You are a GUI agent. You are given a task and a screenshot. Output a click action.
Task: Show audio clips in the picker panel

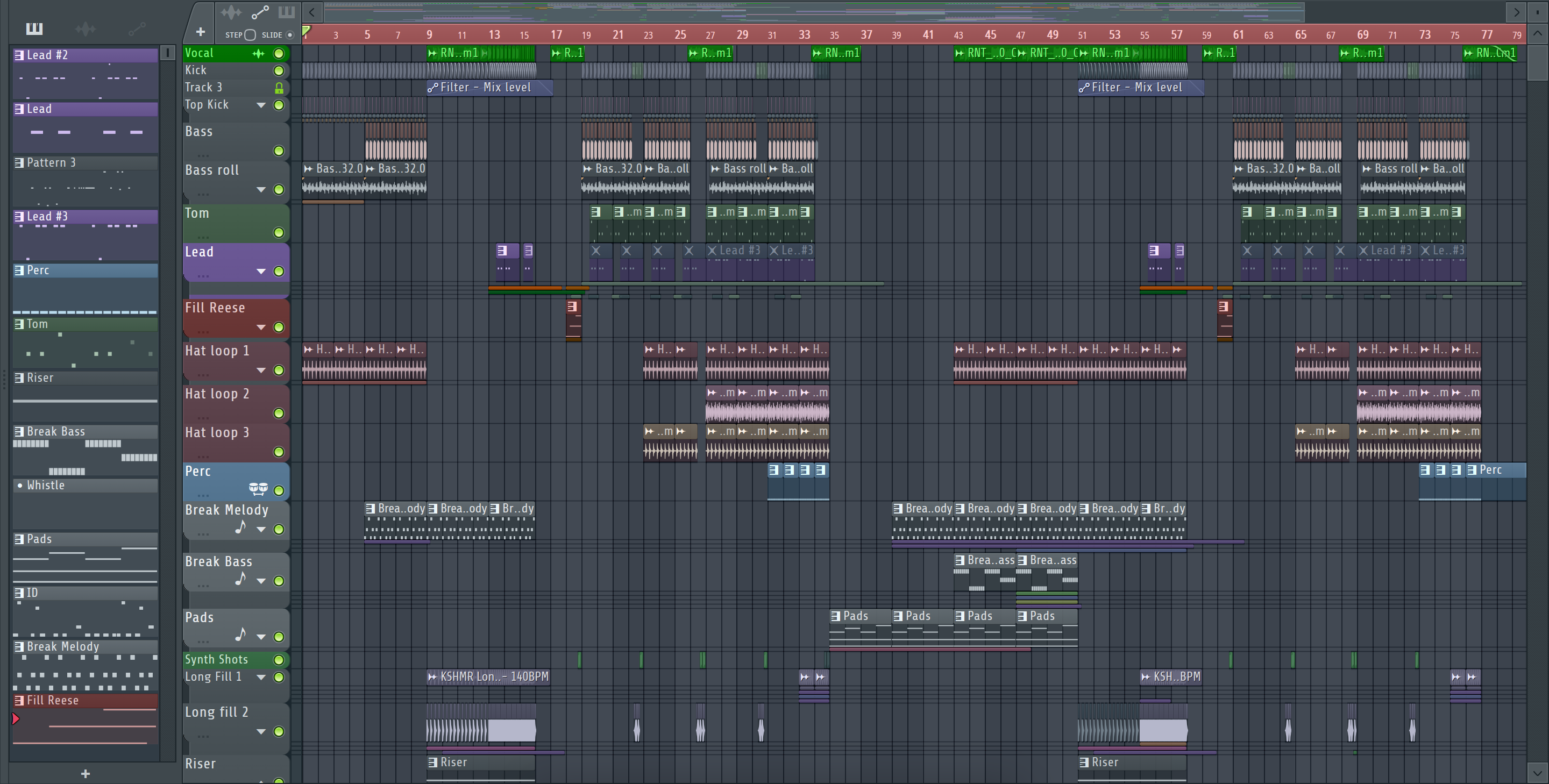click(86, 28)
